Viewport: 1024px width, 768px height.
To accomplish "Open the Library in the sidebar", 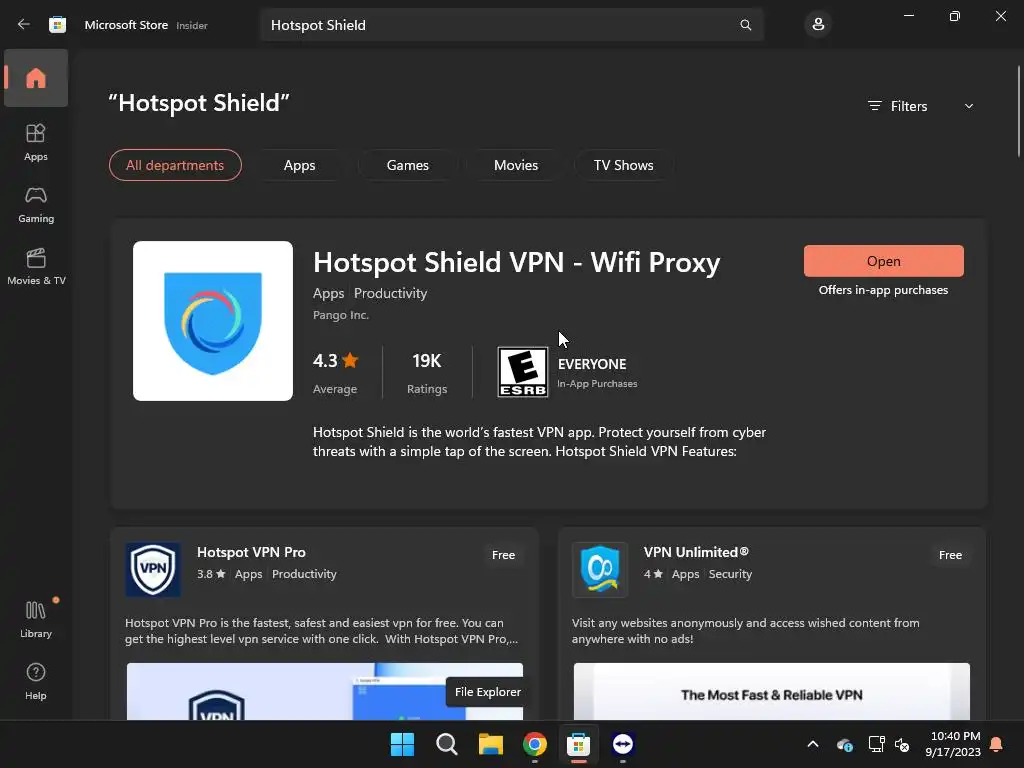I will click(36, 619).
